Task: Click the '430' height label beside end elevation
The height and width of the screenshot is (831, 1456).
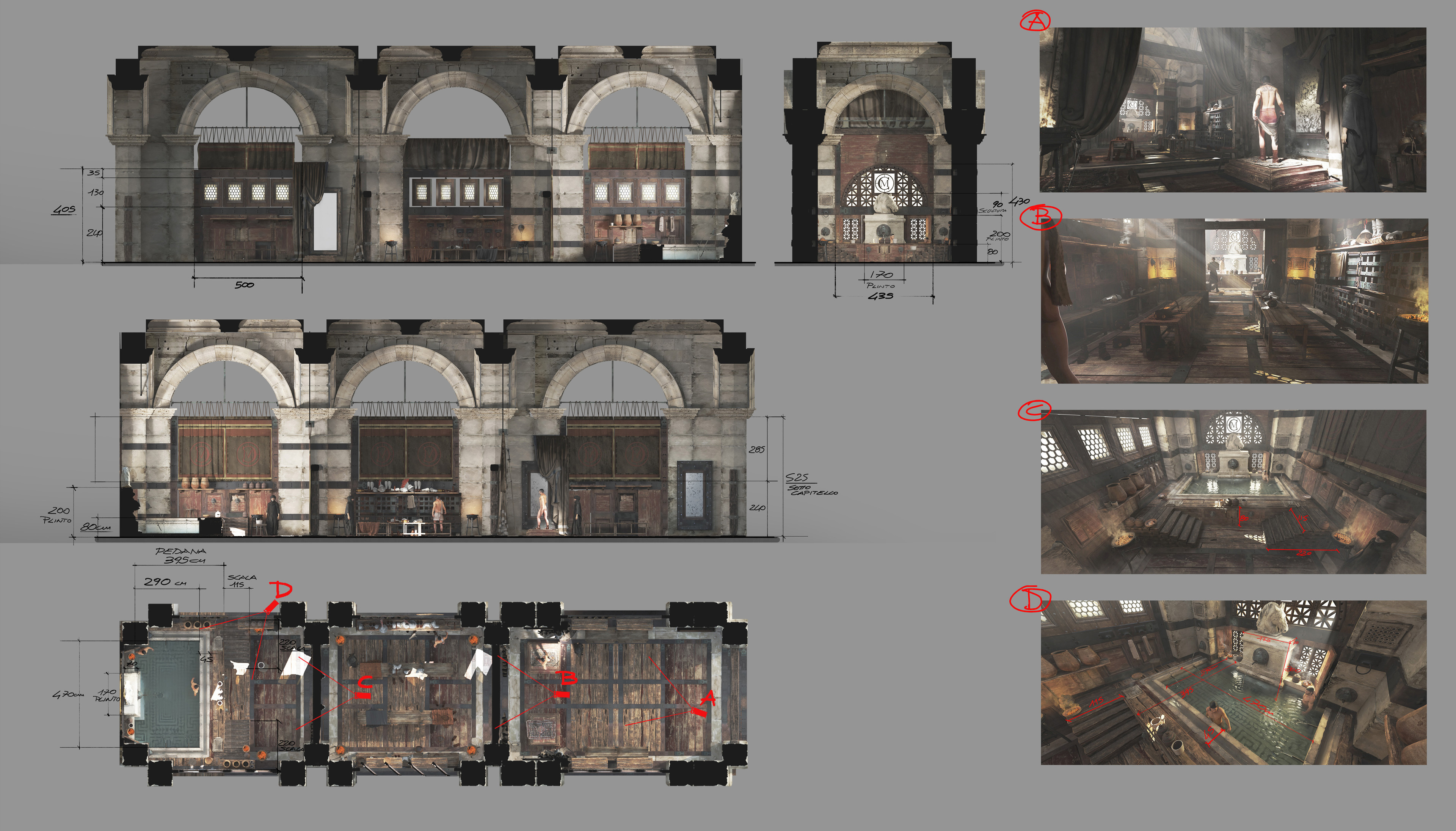Action: click(1020, 201)
